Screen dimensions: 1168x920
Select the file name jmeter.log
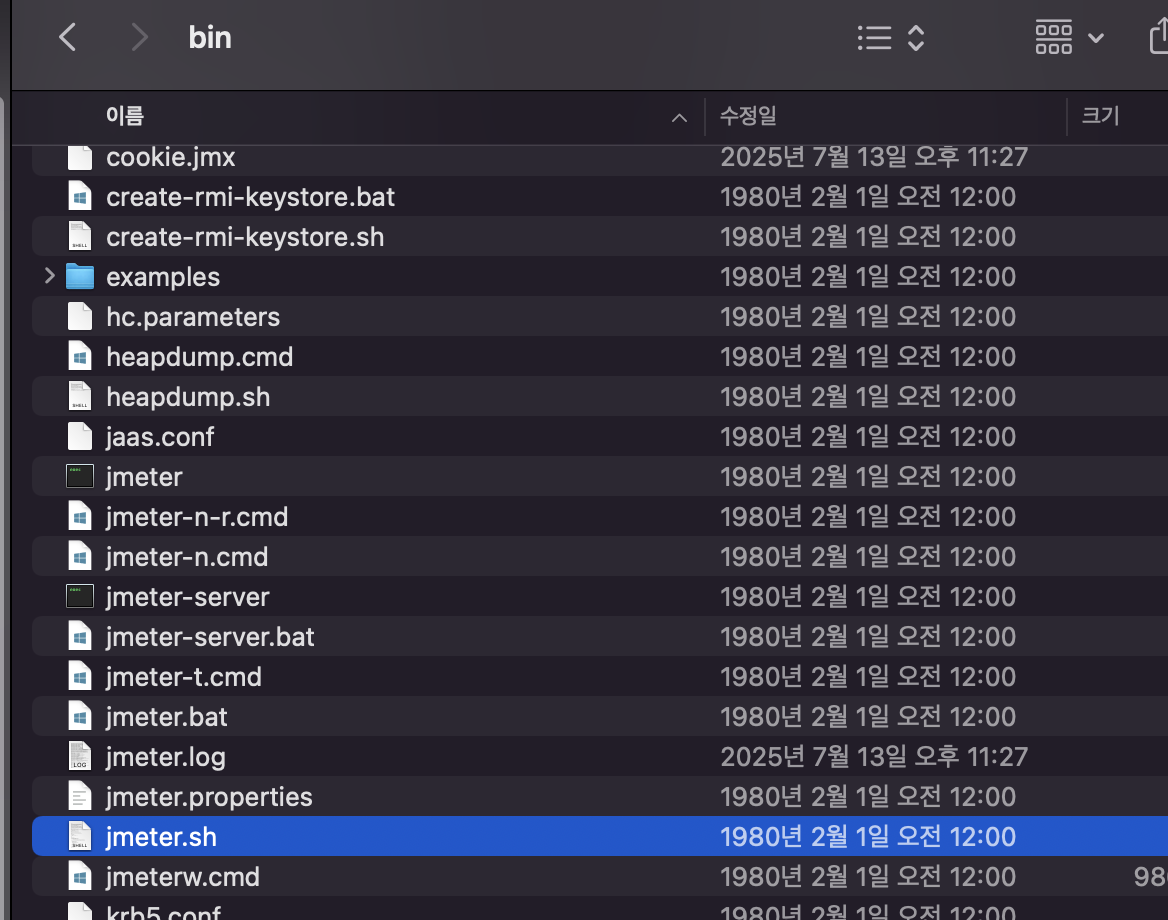165,758
